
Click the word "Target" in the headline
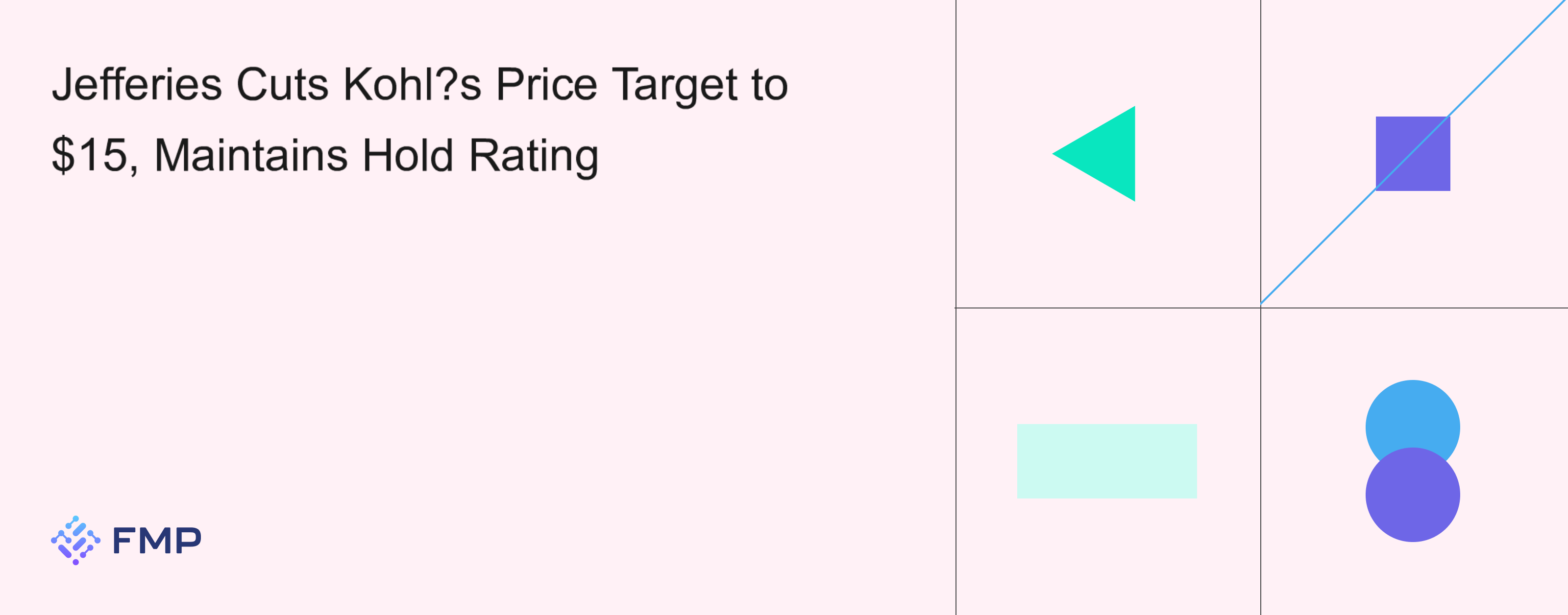674,86
